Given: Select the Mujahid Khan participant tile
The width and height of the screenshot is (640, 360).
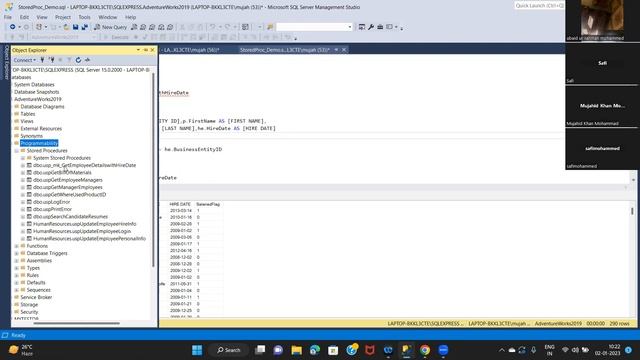Looking at the screenshot, I should click(602, 106).
